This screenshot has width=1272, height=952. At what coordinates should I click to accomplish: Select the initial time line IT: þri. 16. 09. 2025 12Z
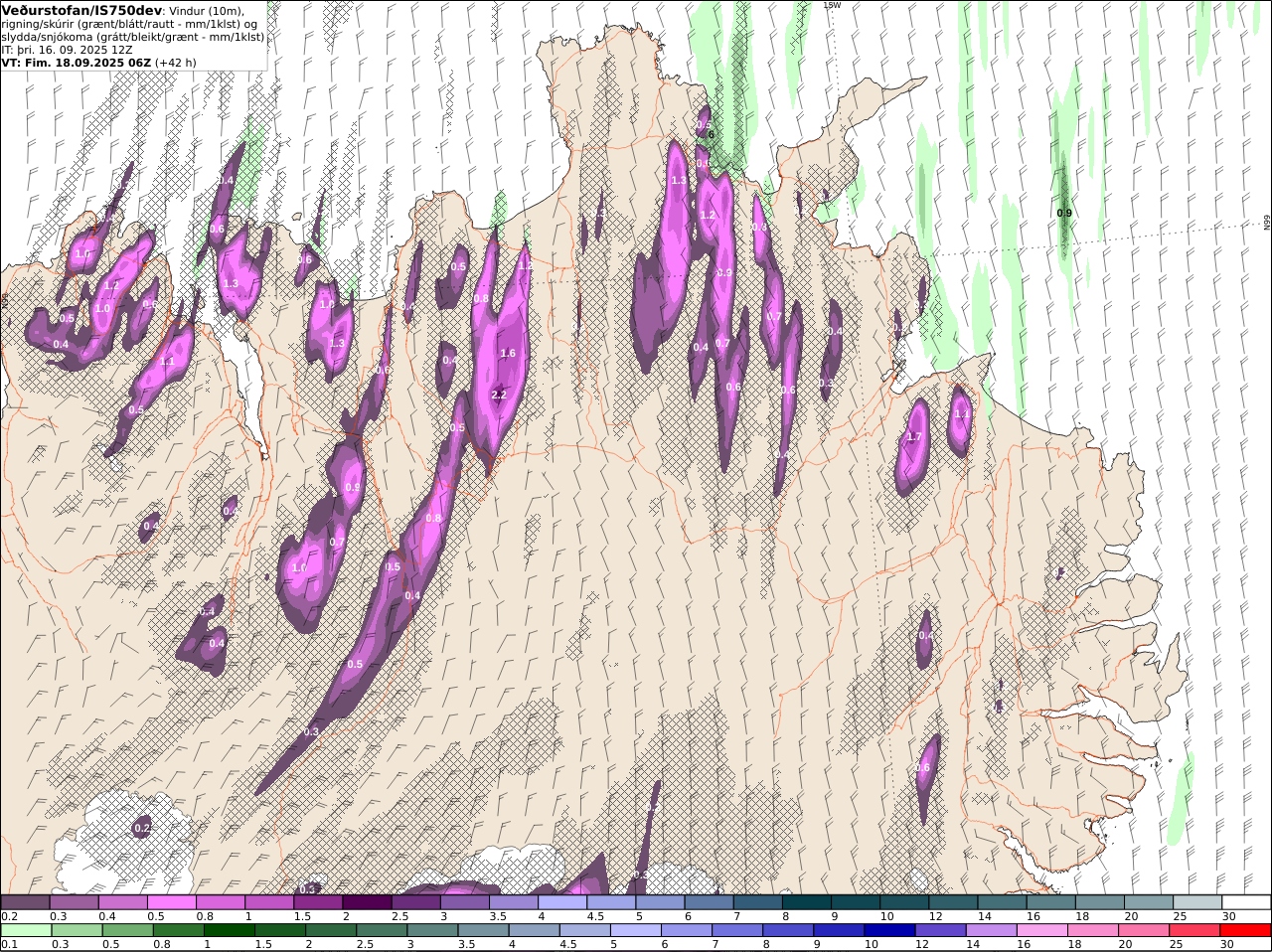(67, 49)
